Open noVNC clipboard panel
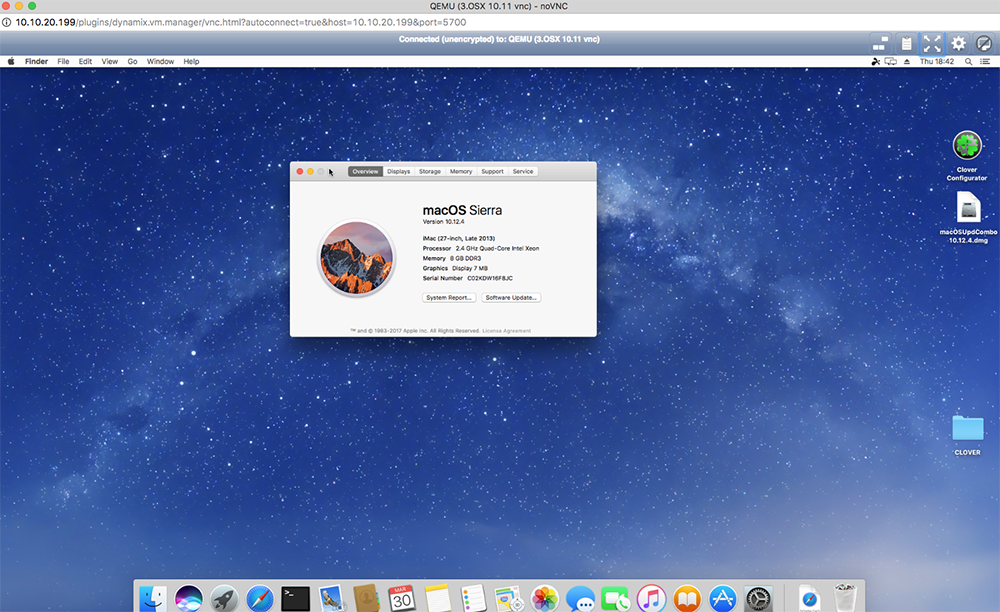 click(x=906, y=43)
